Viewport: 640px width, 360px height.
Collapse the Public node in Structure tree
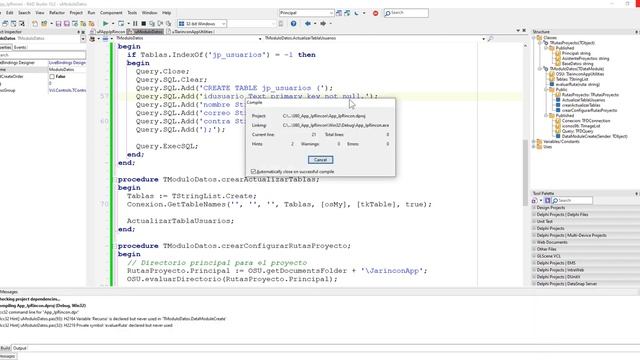click(546, 89)
